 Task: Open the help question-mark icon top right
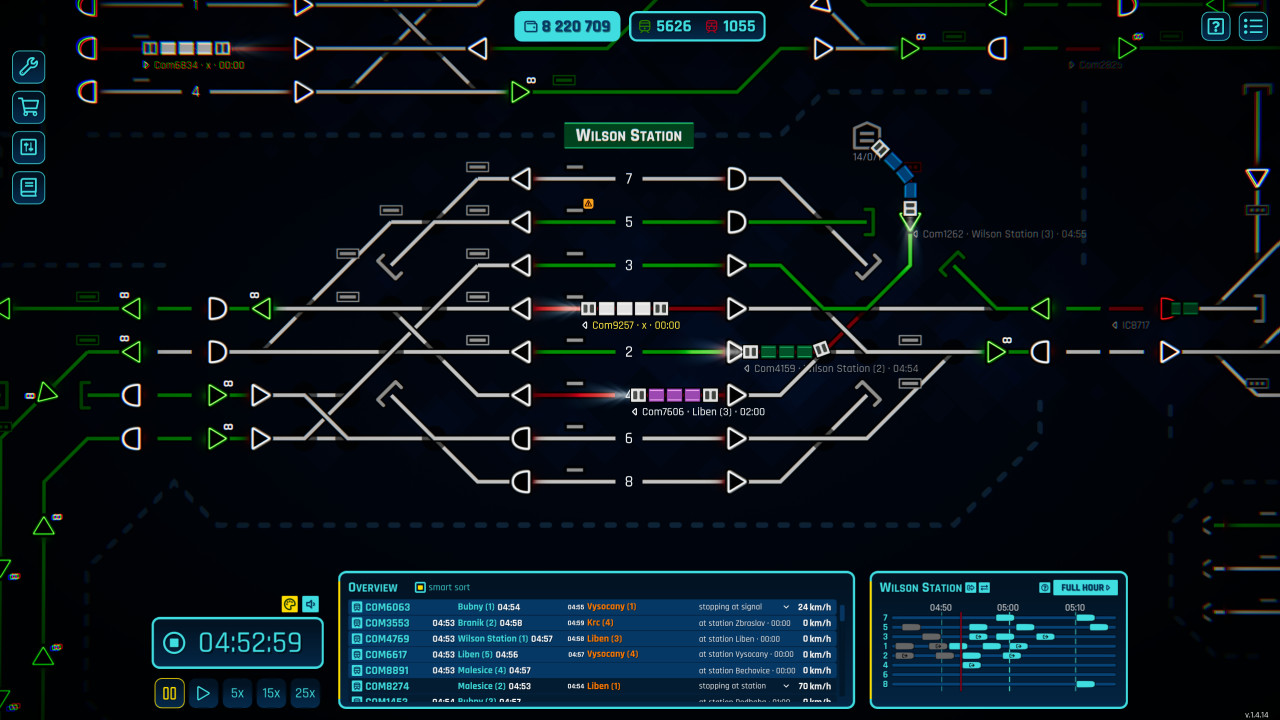coord(1215,26)
